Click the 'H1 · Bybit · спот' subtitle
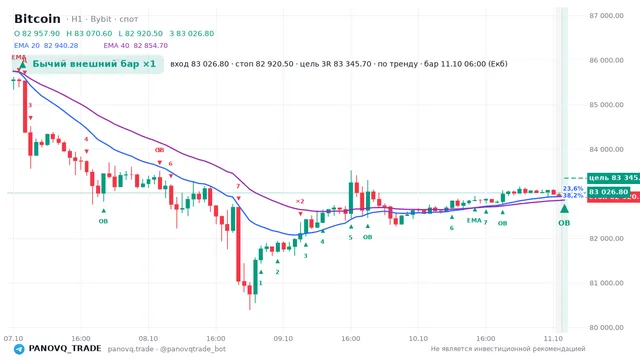Viewport: 640px width, 360px height. click(x=102, y=19)
